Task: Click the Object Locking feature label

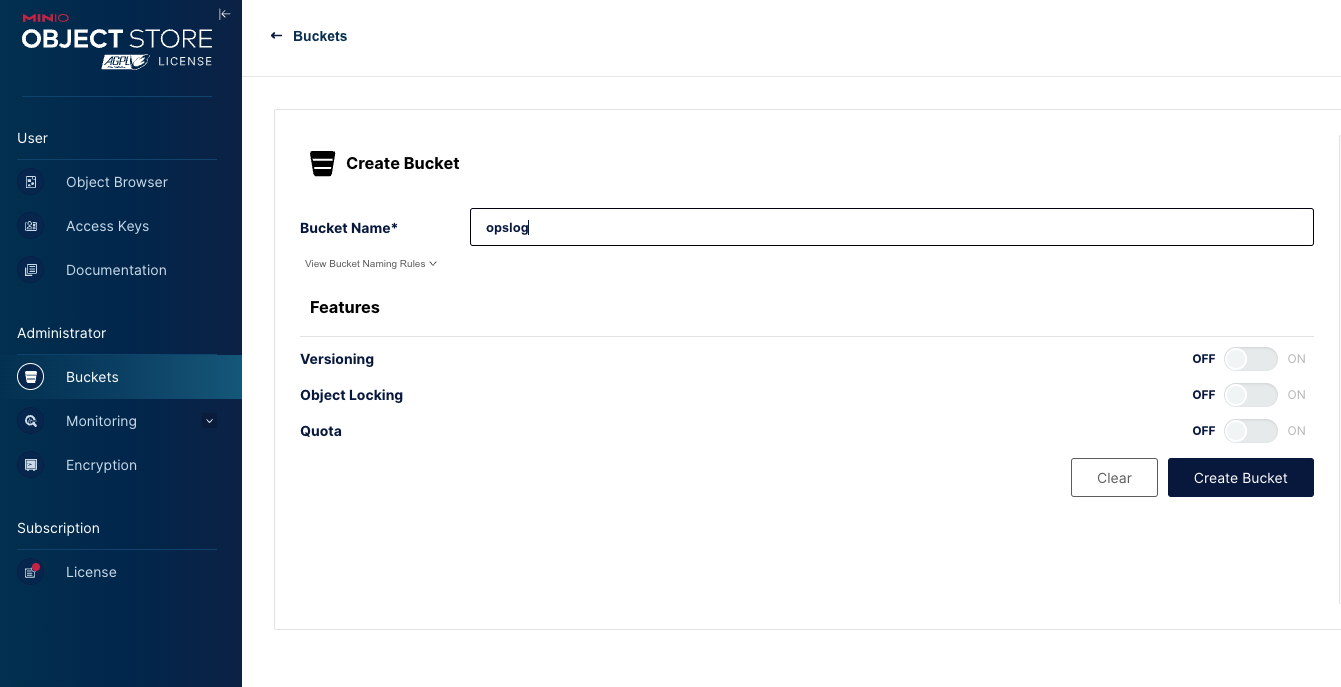Action: click(x=351, y=395)
